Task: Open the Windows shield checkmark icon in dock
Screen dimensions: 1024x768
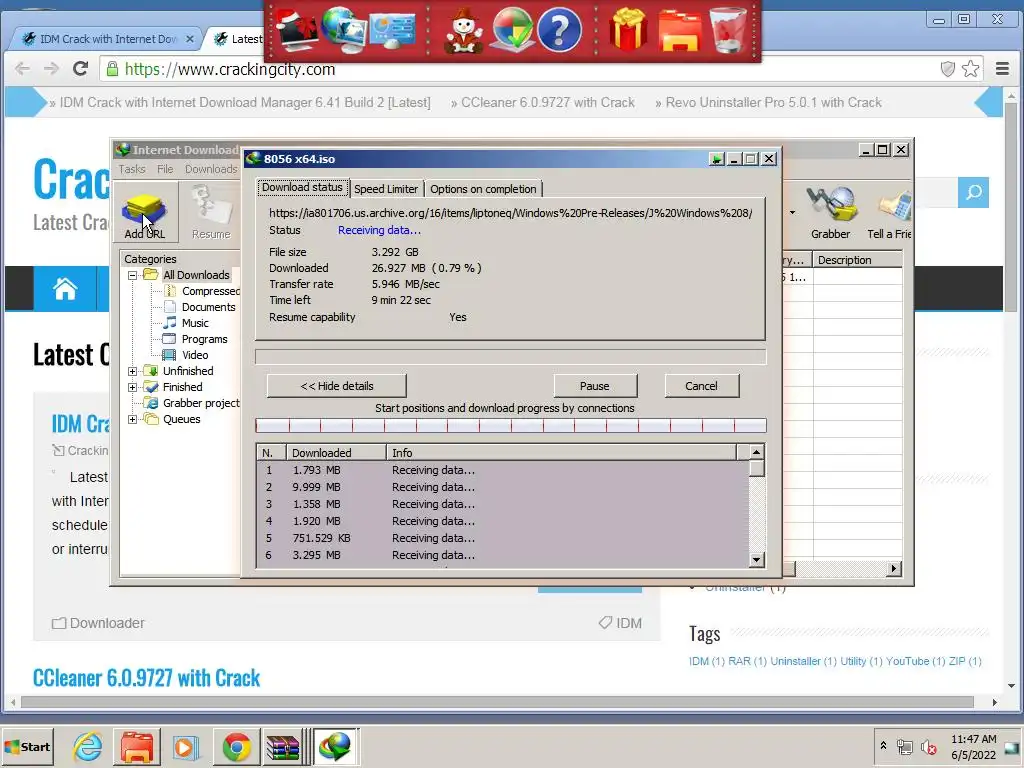Action: [x=513, y=30]
